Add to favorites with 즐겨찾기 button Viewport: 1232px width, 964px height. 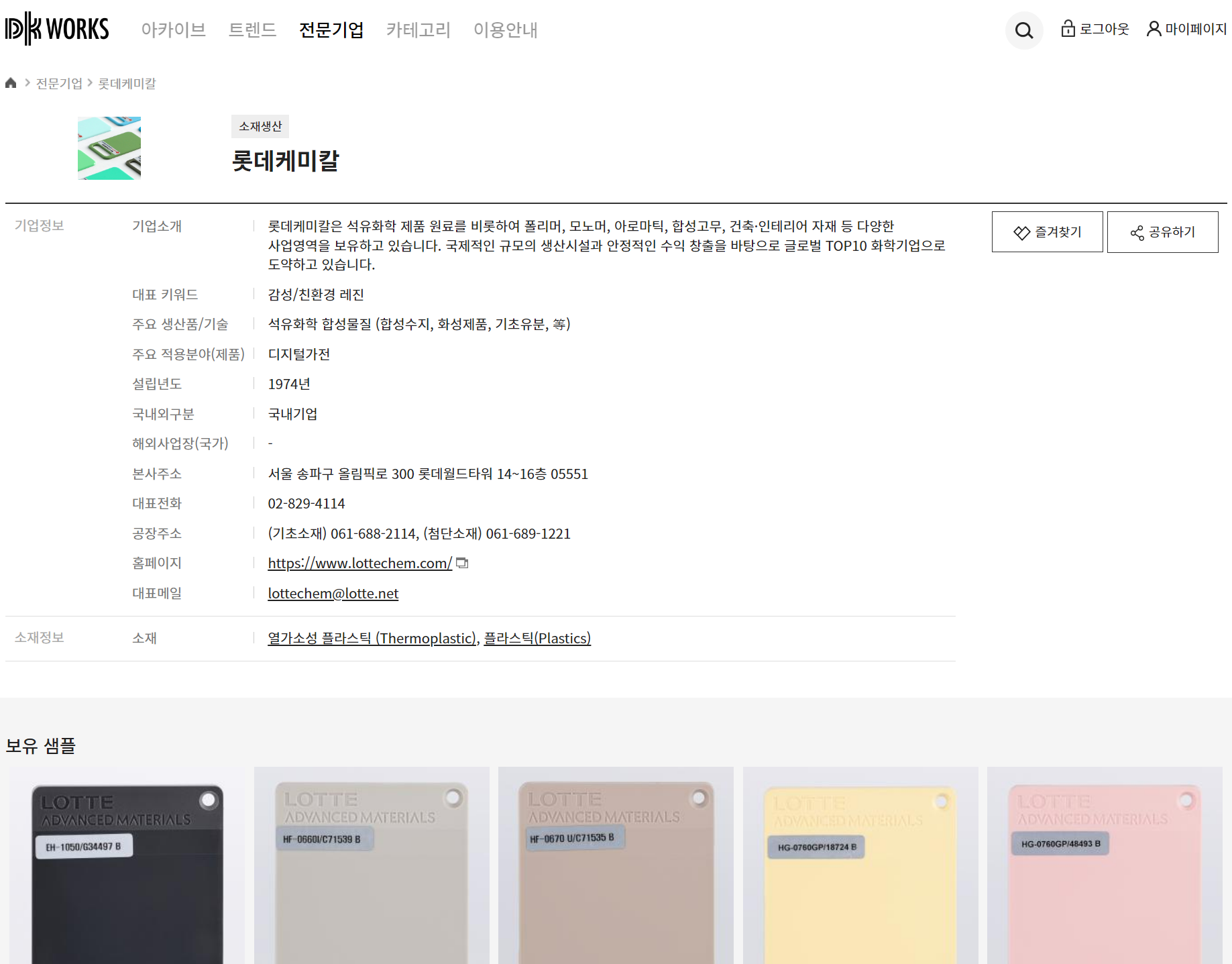tap(1047, 232)
